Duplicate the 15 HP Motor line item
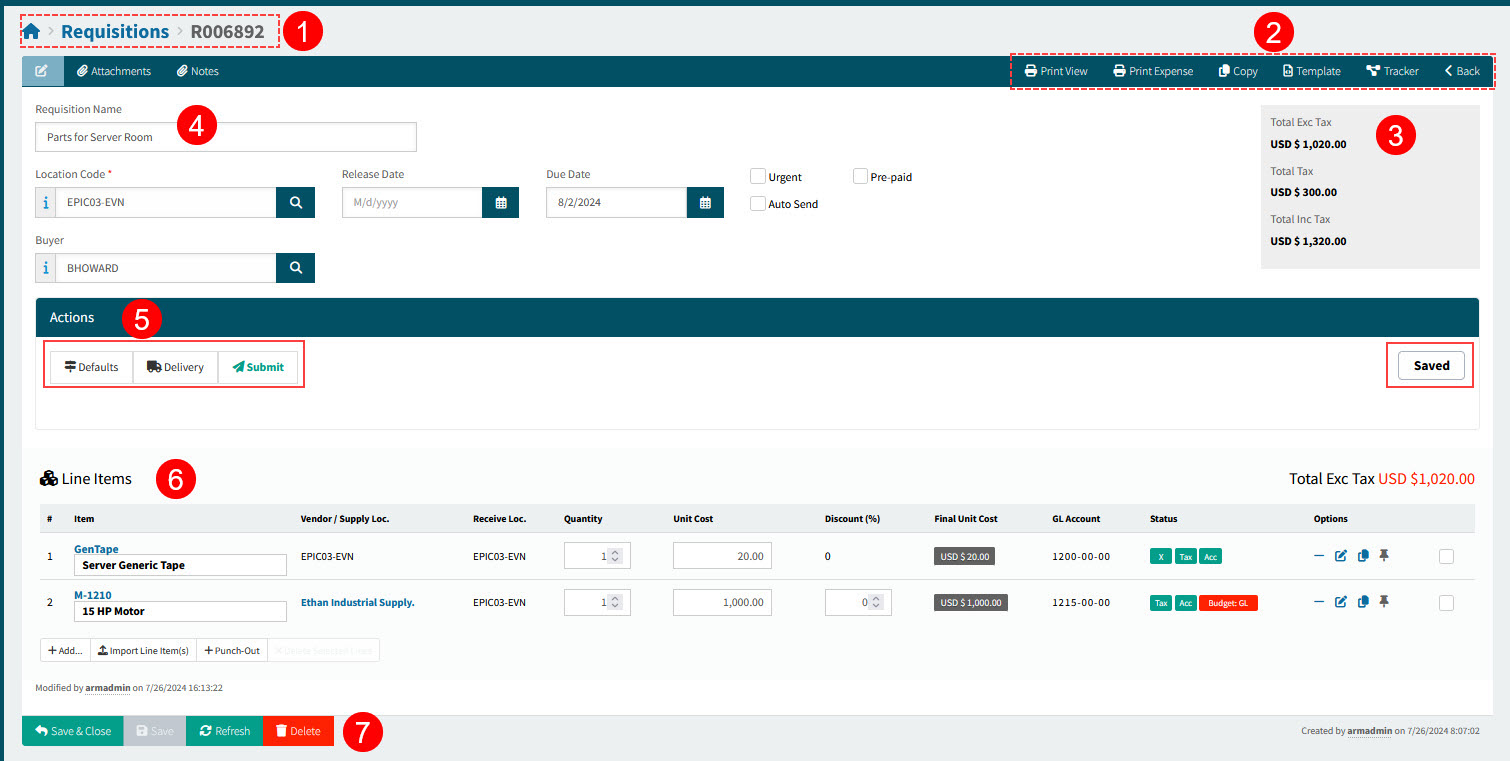 pos(1363,602)
